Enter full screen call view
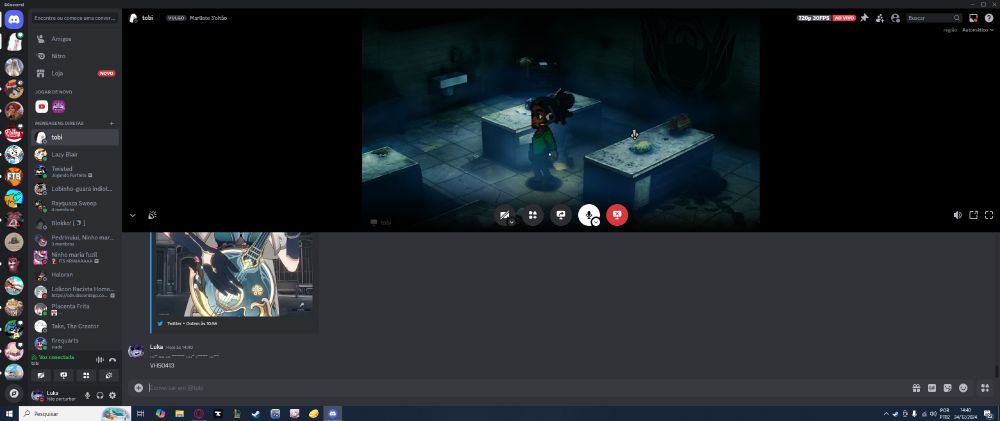The width and height of the screenshot is (1000, 421). [x=989, y=215]
